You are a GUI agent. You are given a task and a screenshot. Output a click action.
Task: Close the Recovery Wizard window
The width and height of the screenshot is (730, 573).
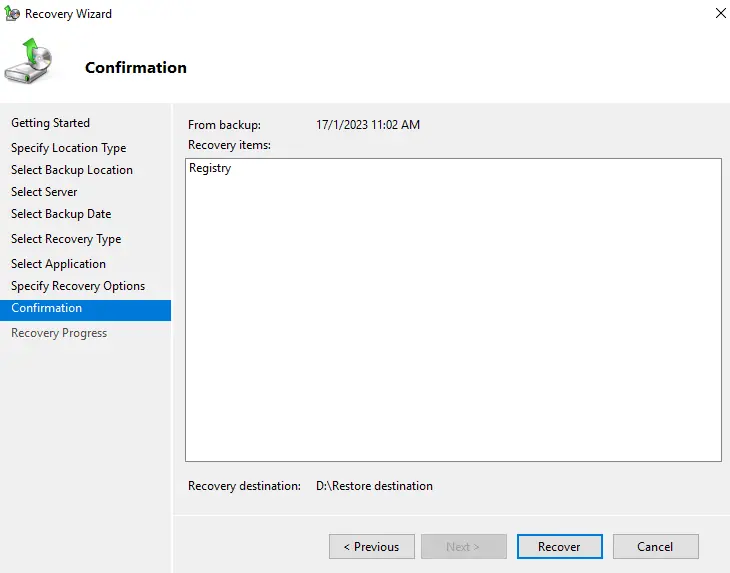720,14
